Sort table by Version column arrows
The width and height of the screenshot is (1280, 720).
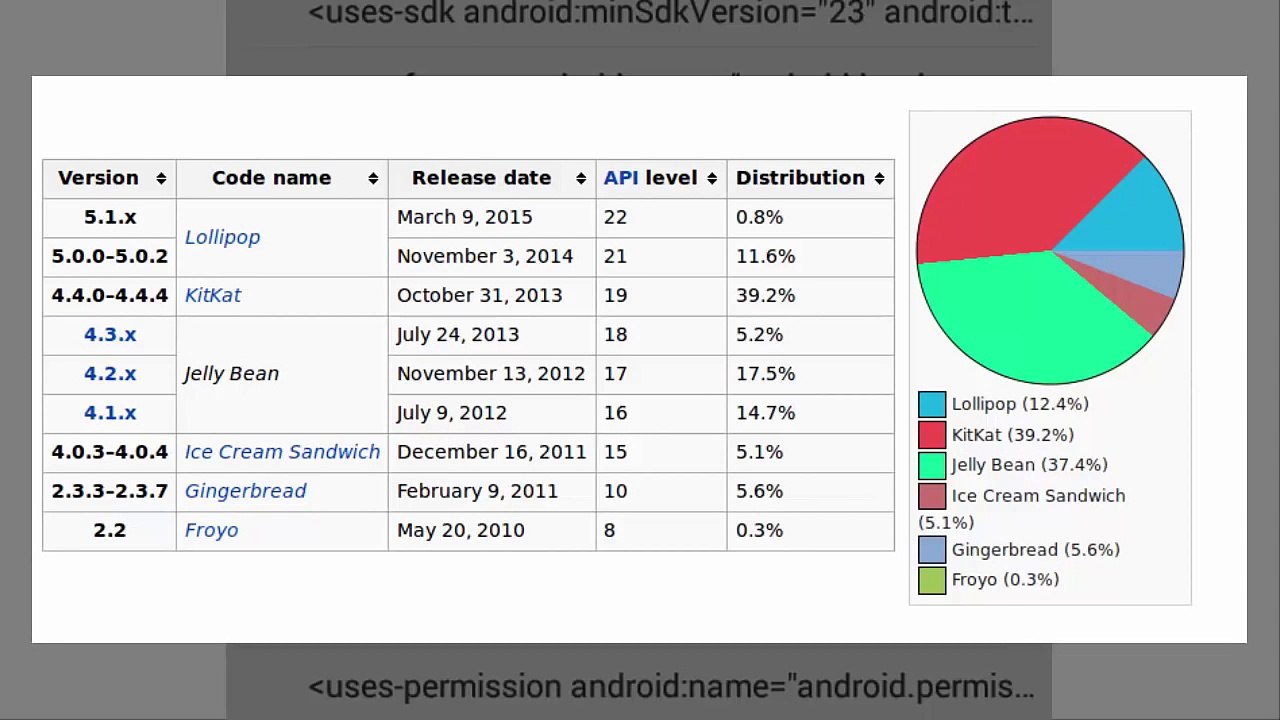click(161, 178)
